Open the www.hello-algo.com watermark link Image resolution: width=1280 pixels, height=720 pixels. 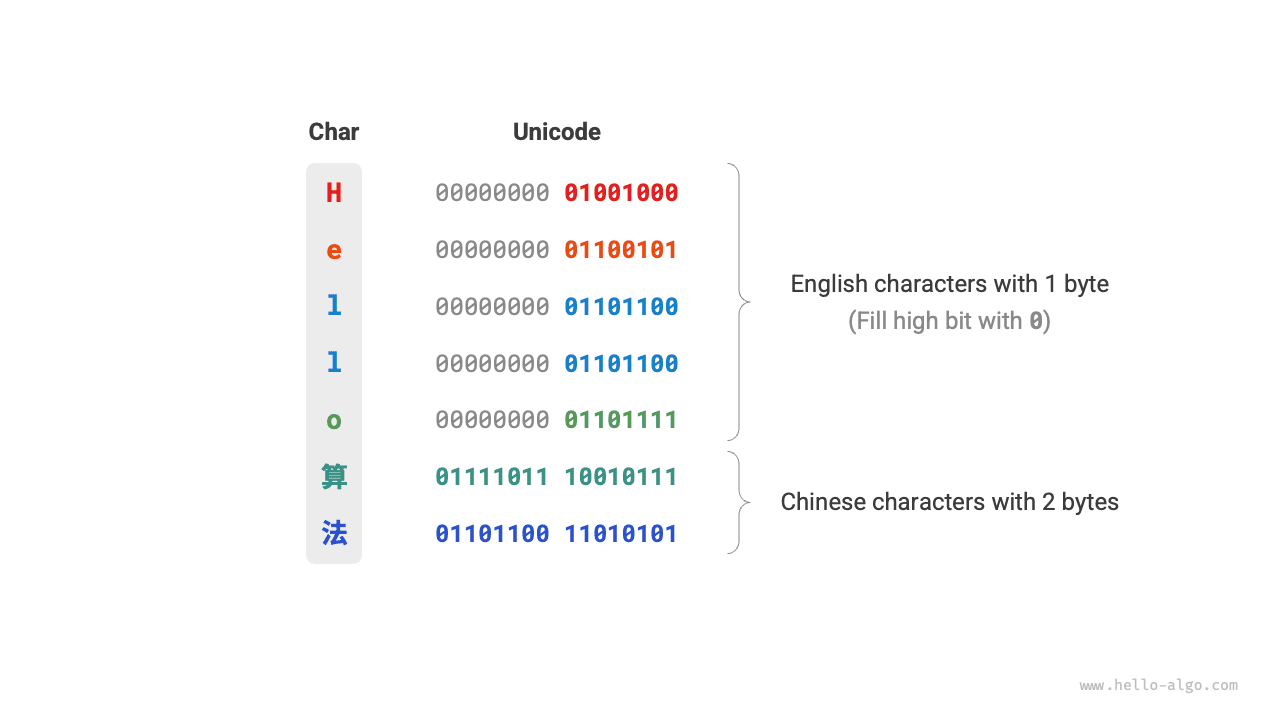1159,686
